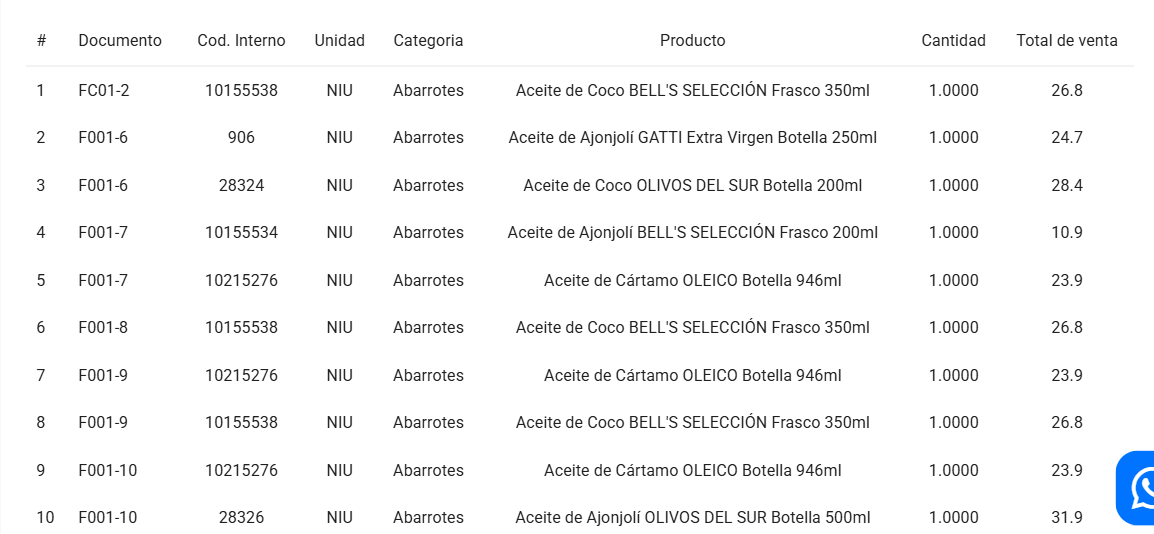Click the Cod. Interno column header
Screen dimensions: 1154x534
241,41
